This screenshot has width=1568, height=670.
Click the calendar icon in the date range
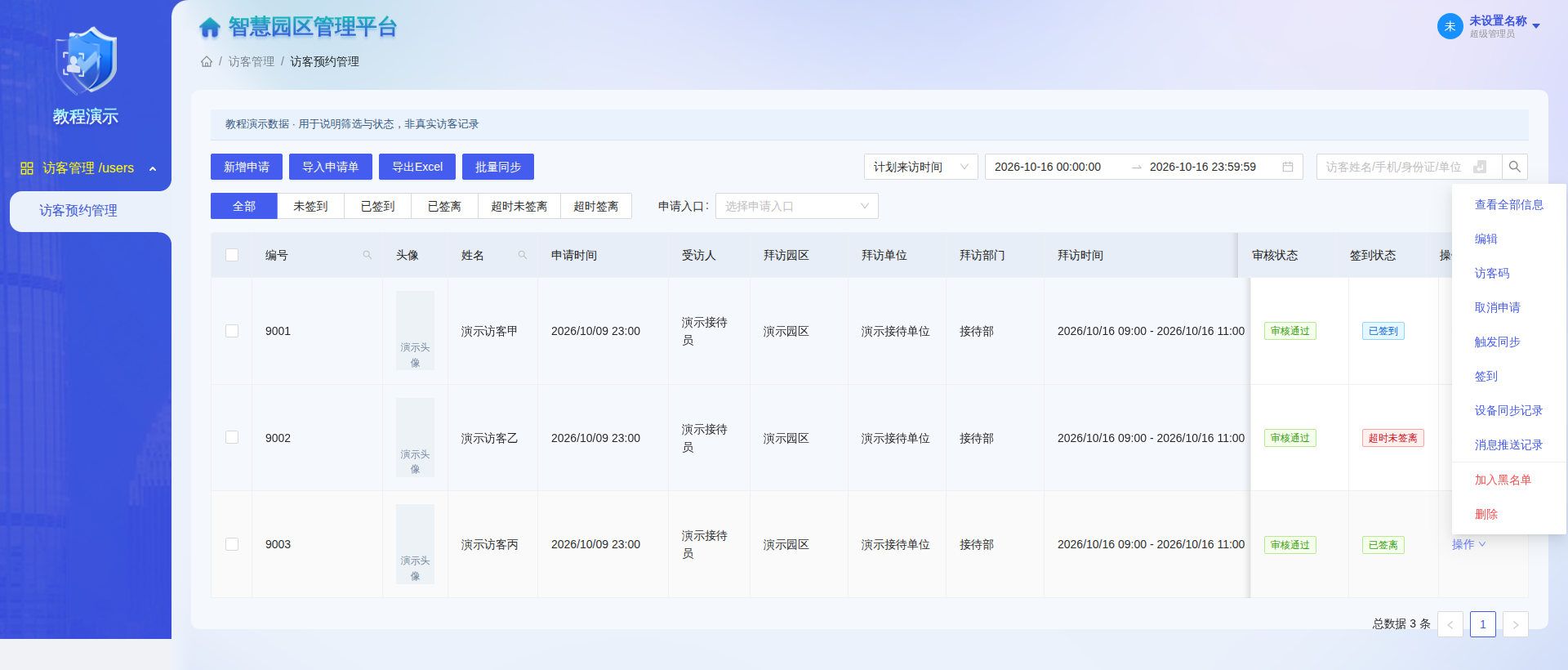pyautogui.click(x=1288, y=167)
